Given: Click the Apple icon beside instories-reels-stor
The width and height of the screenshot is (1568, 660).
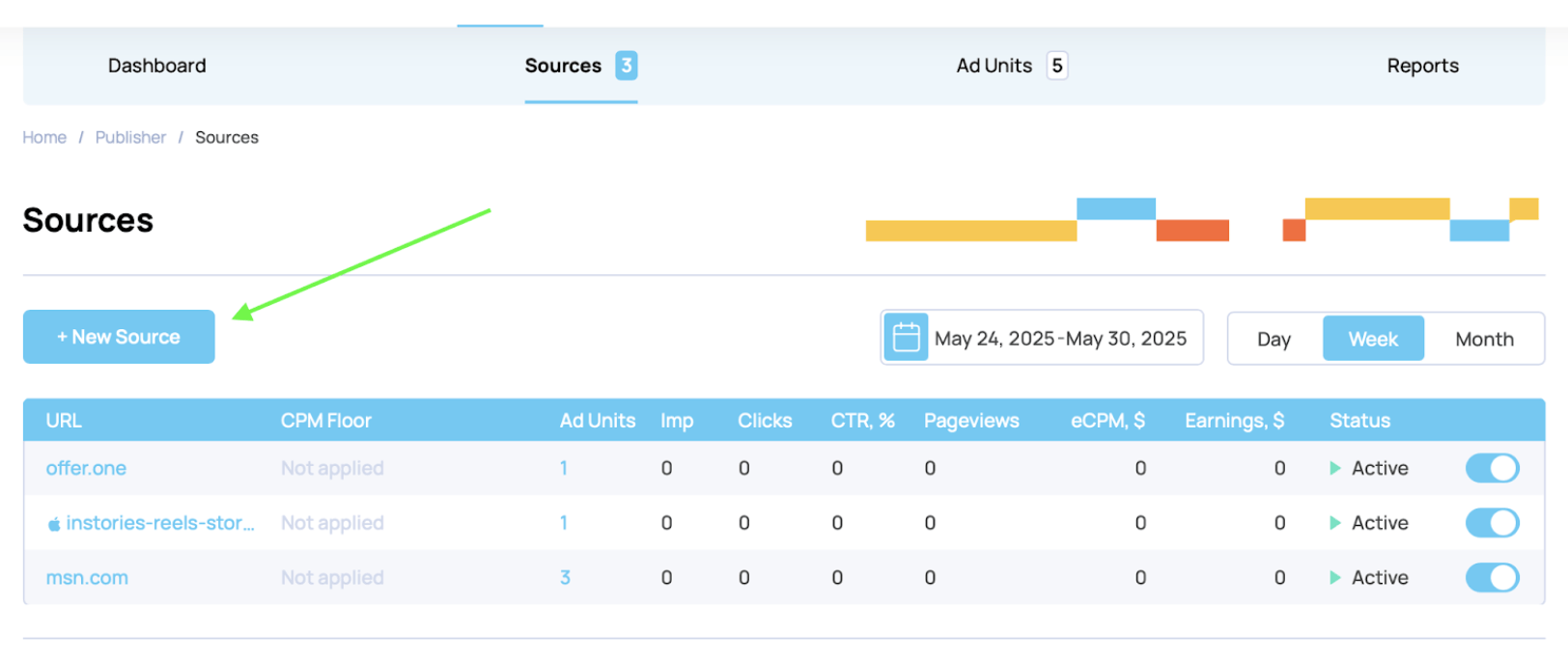Looking at the screenshot, I should [54, 524].
